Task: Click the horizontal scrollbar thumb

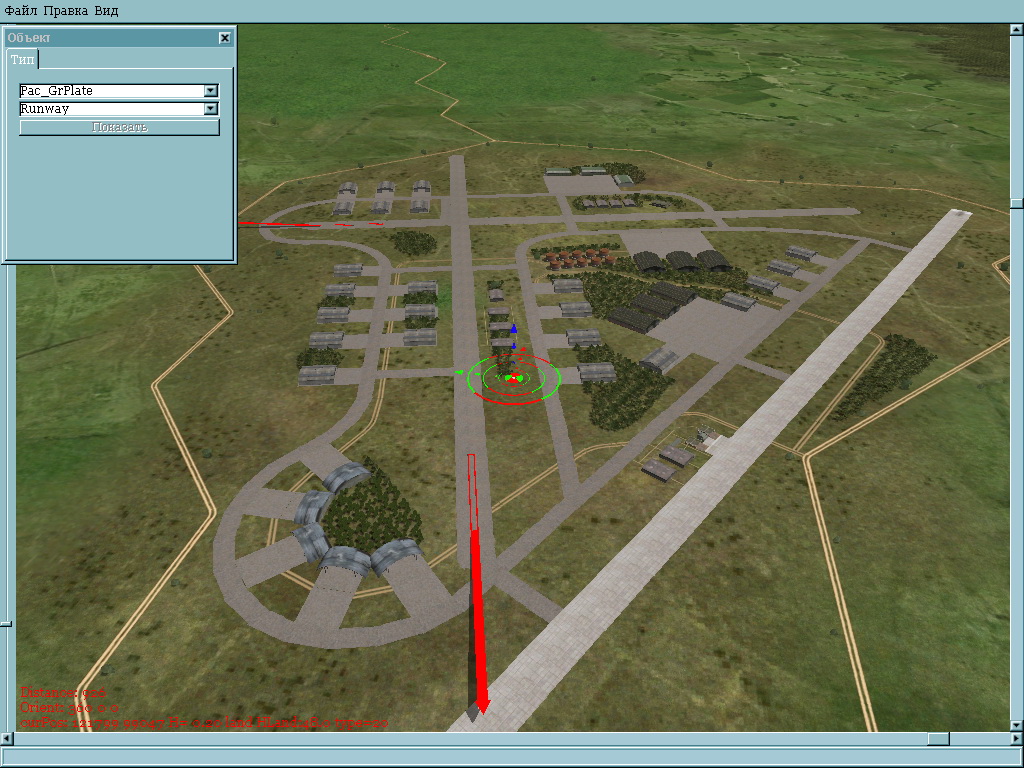Action: (x=938, y=739)
